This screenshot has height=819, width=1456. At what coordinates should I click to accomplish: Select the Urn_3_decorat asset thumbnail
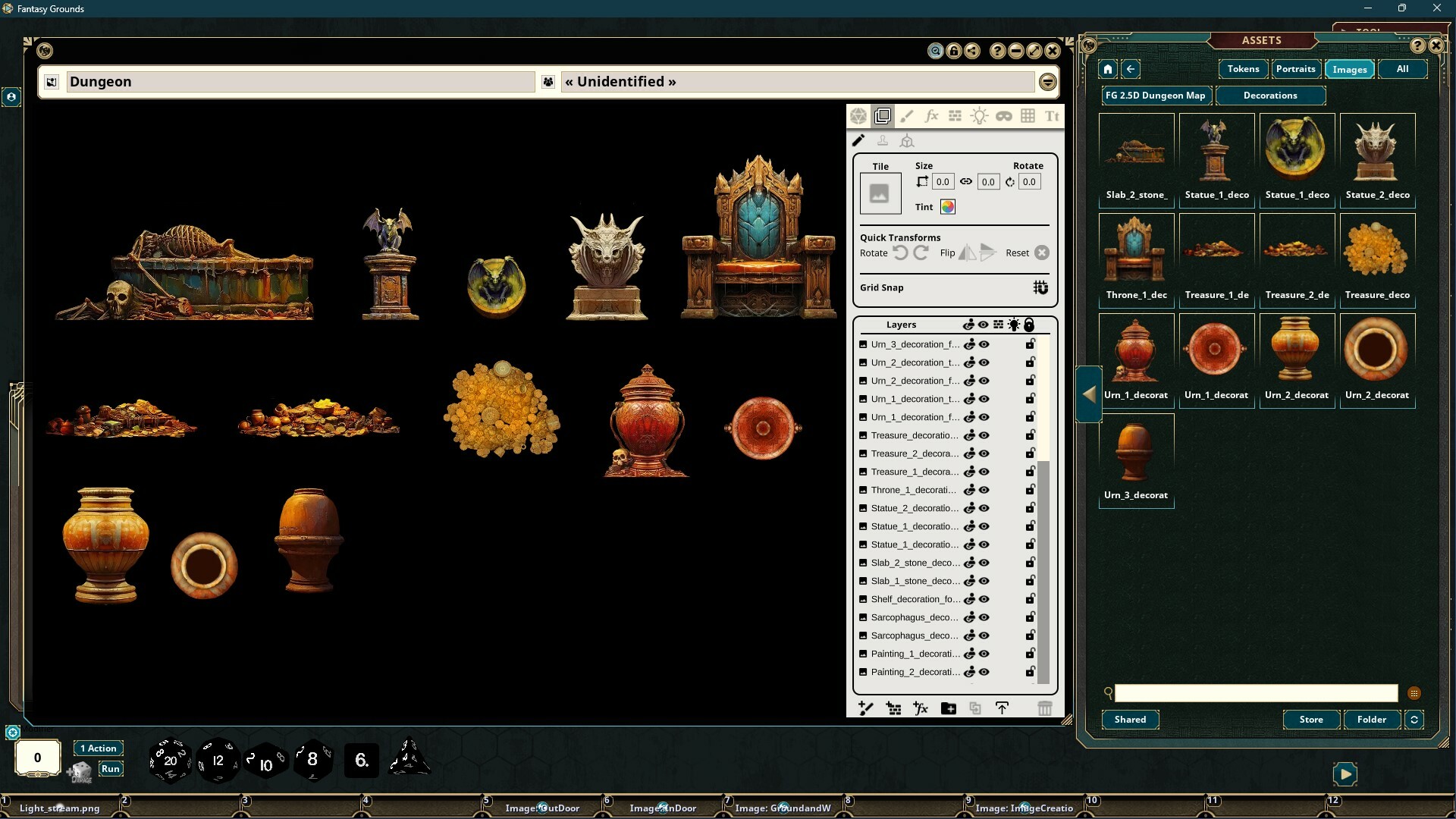(1135, 450)
